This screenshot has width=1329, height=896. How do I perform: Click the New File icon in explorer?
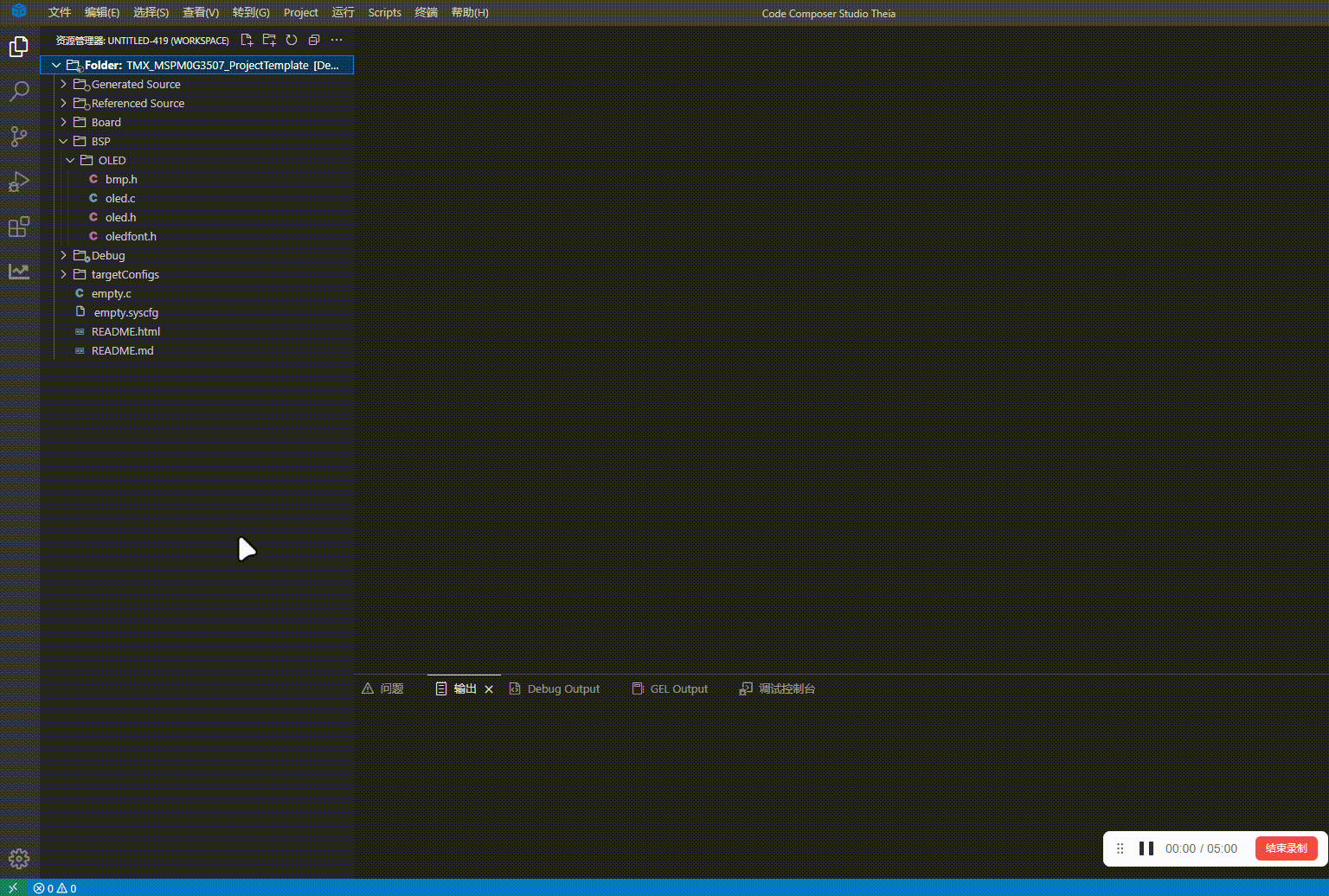247,40
